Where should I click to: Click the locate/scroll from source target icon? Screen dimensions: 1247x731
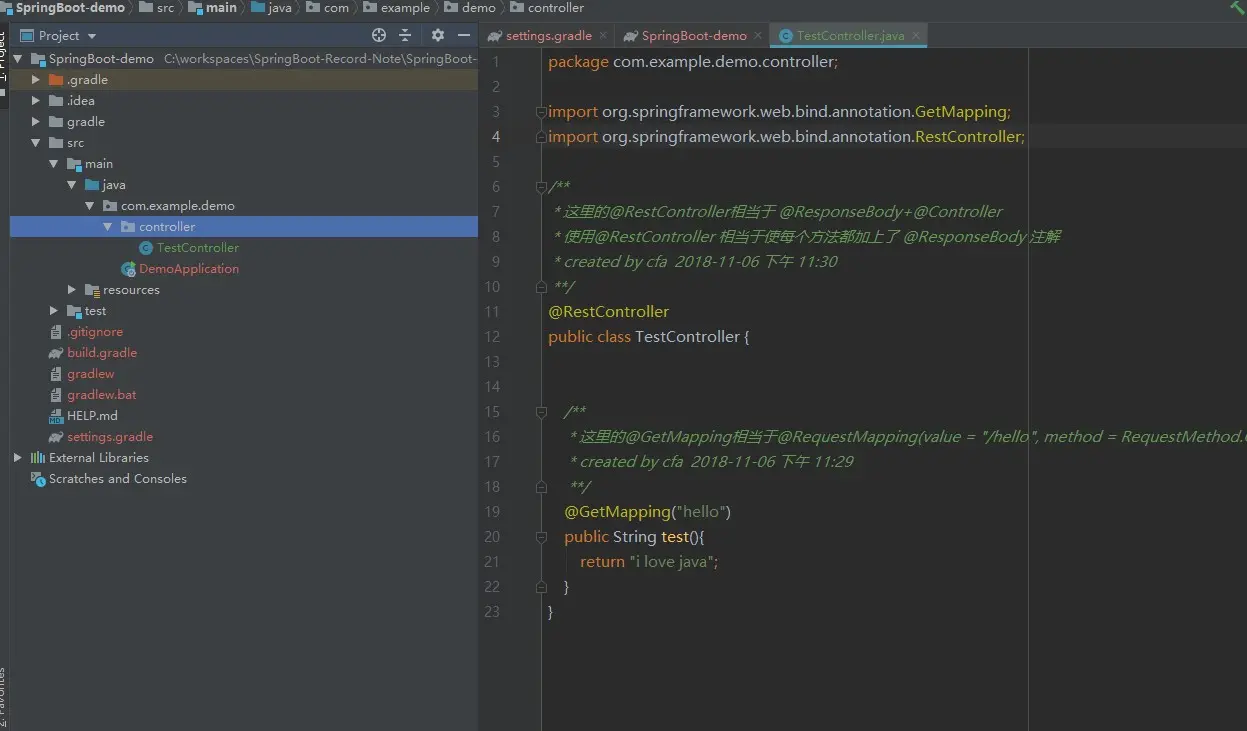click(x=379, y=35)
